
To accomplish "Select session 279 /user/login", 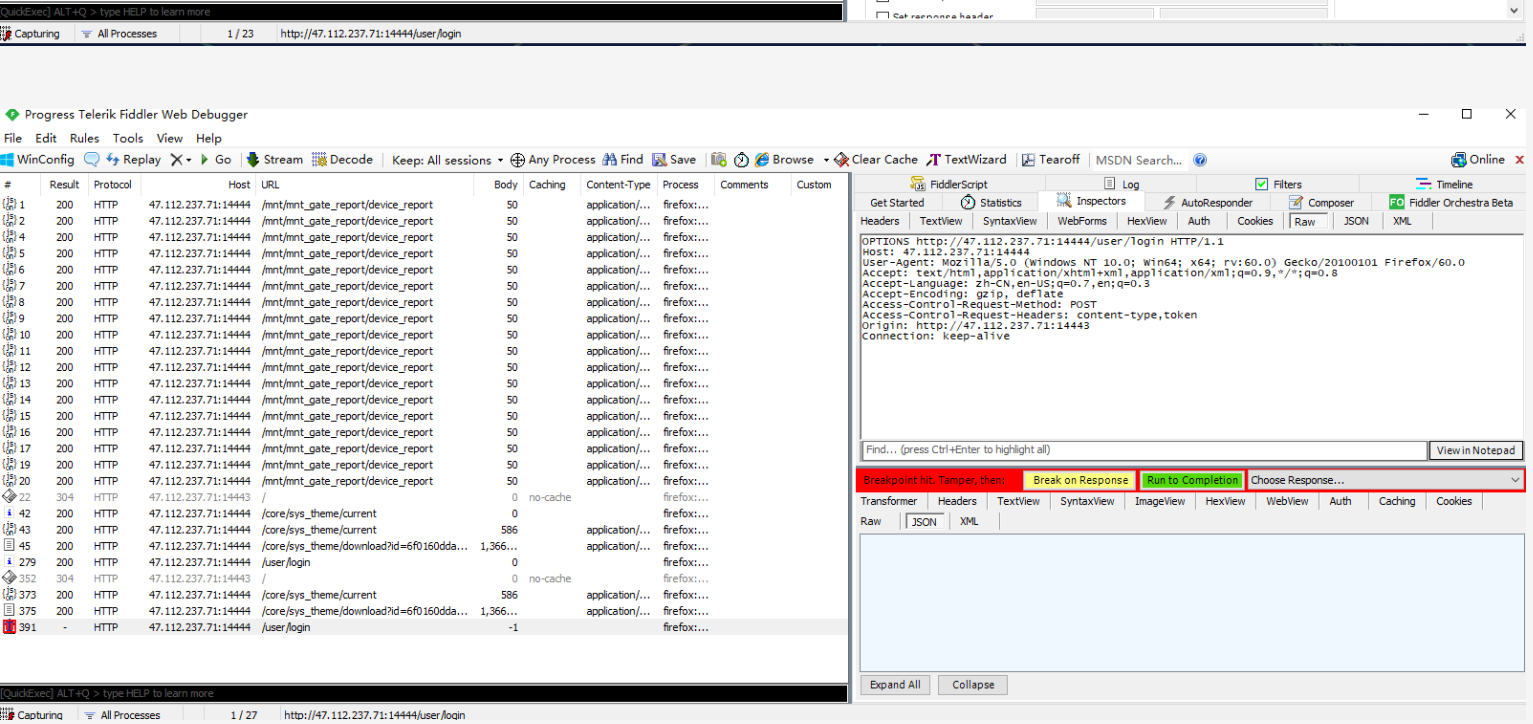I will point(424,562).
